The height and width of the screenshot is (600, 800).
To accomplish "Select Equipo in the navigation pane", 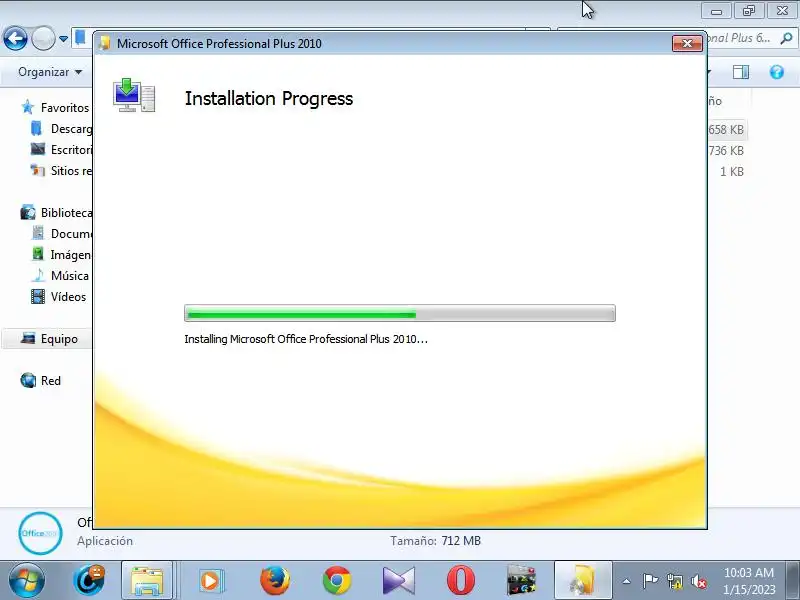I will (59, 339).
